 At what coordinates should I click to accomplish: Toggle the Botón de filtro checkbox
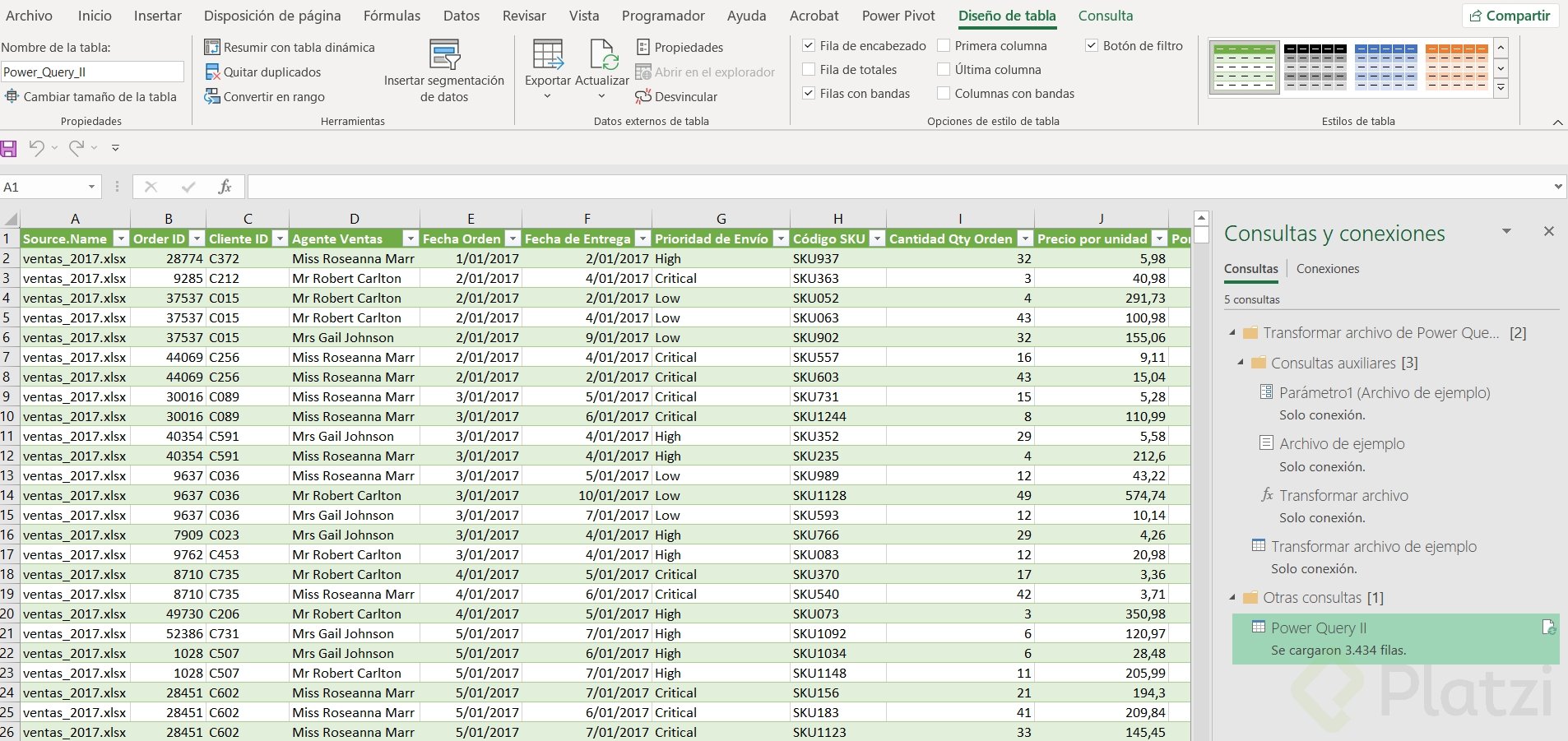[x=1092, y=46]
